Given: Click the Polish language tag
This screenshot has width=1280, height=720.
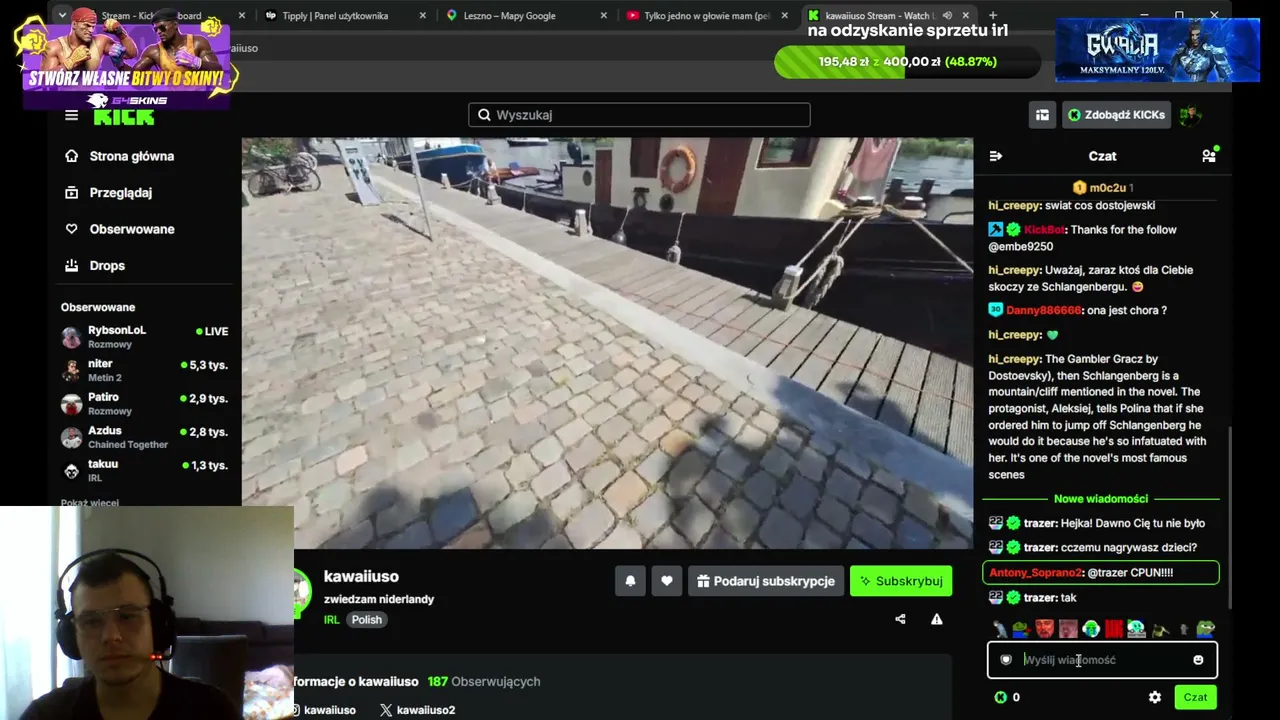Looking at the screenshot, I should [x=366, y=620].
